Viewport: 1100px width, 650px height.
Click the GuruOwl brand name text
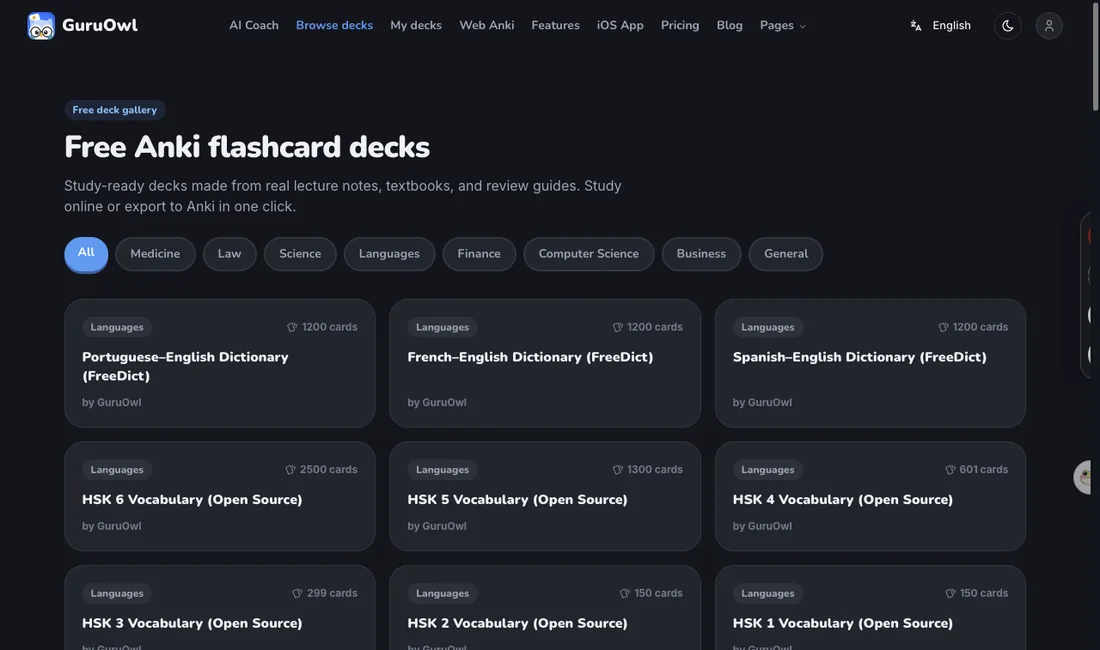pos(100,25)
